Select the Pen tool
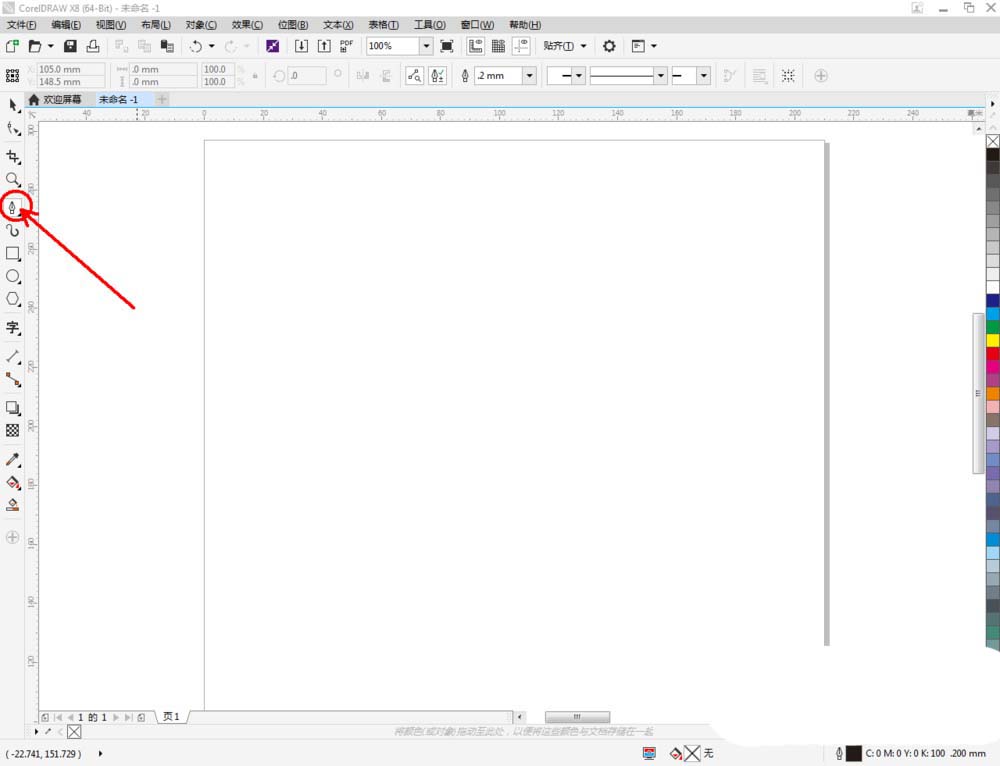The image size is (1000, 766). pyautogui.click(x=12, y=207)
